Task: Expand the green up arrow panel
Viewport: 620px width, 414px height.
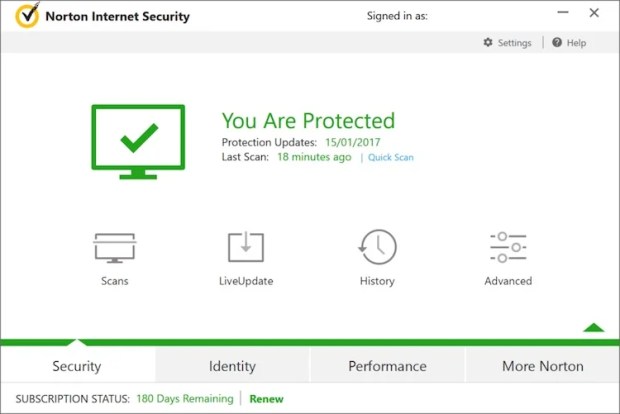Action: pos(594,326)
